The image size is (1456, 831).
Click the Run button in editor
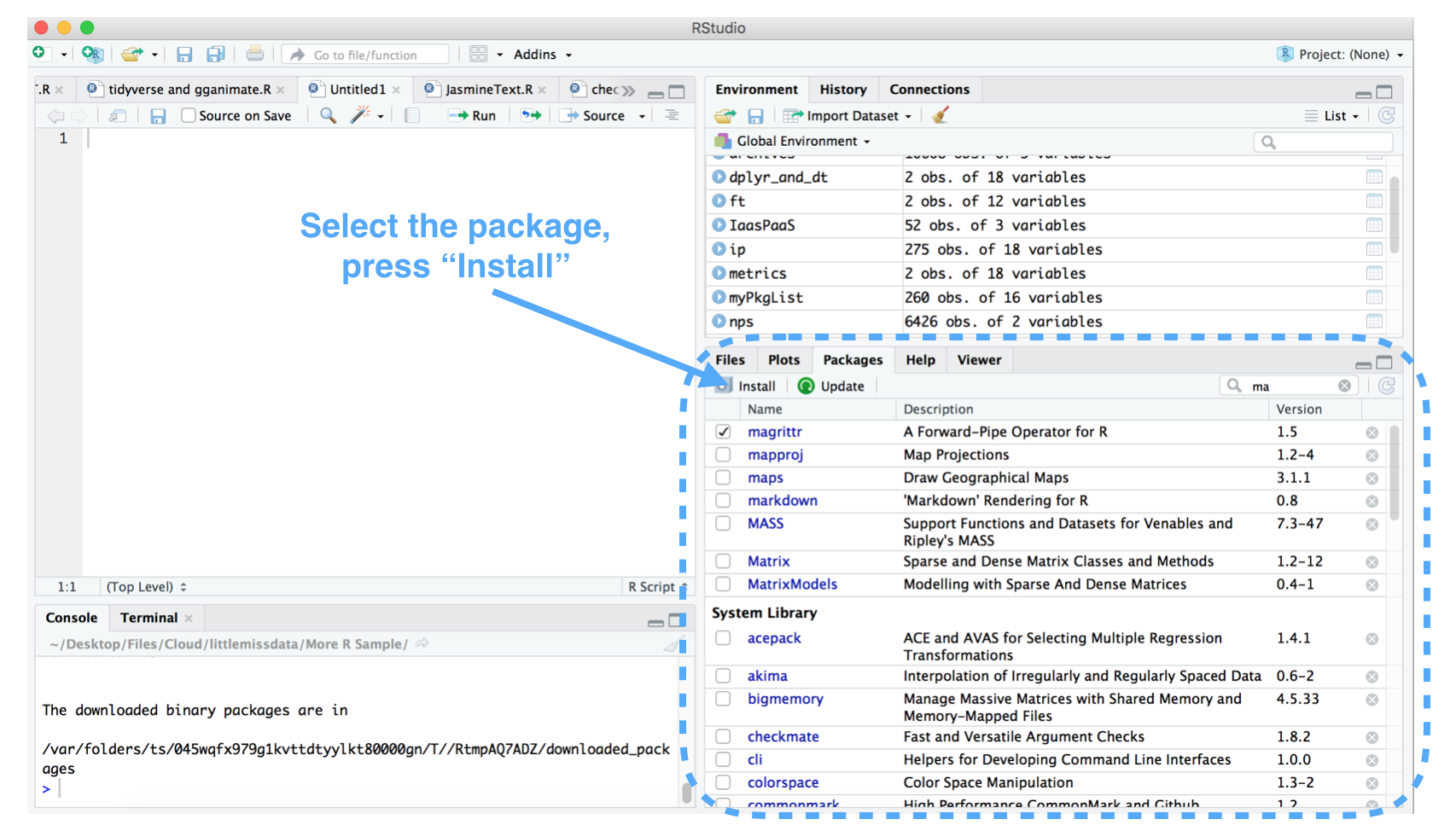click(x=472, y=115)
